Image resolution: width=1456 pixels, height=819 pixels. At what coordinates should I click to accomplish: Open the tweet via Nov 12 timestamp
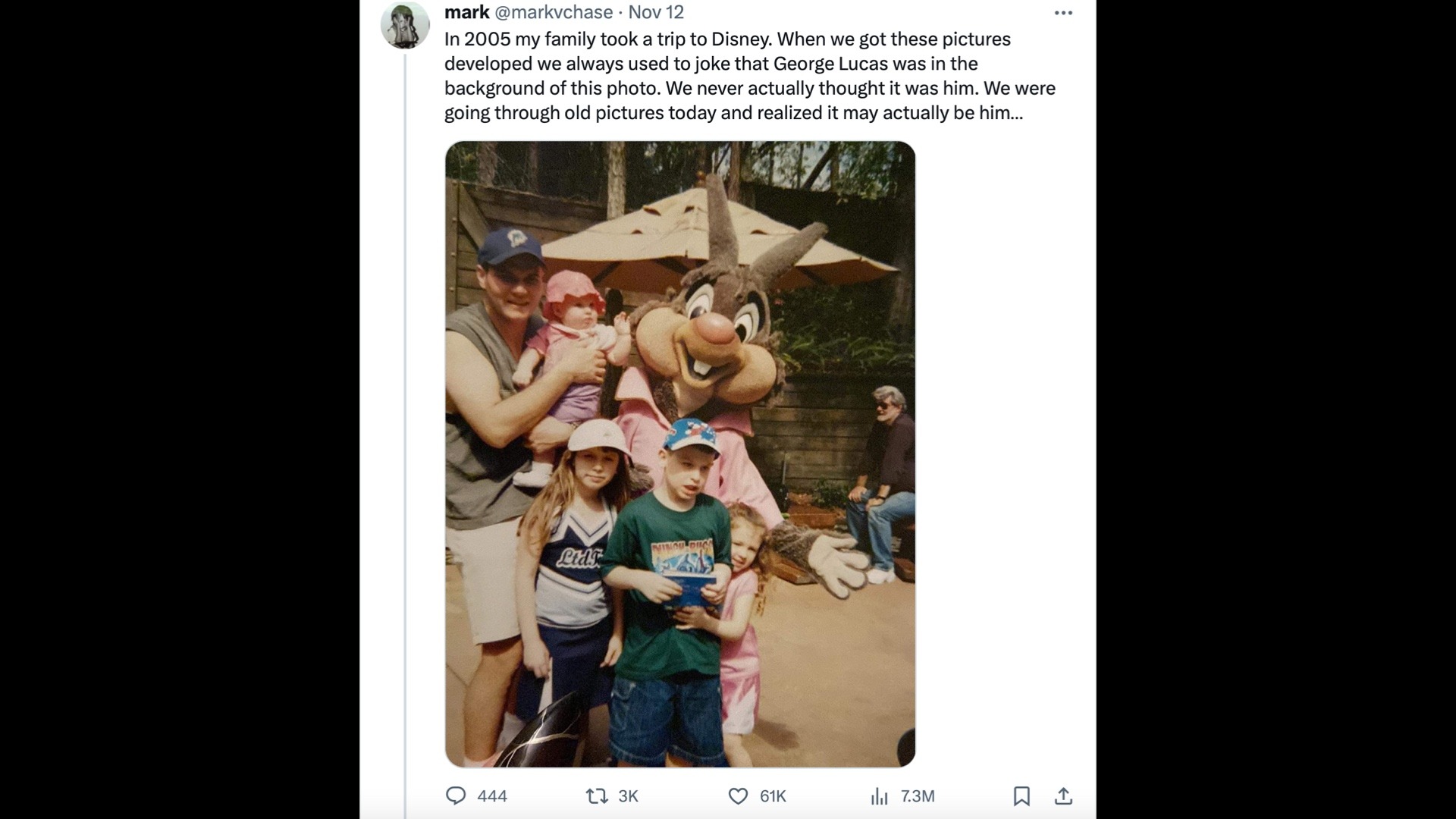coord(656,12)
